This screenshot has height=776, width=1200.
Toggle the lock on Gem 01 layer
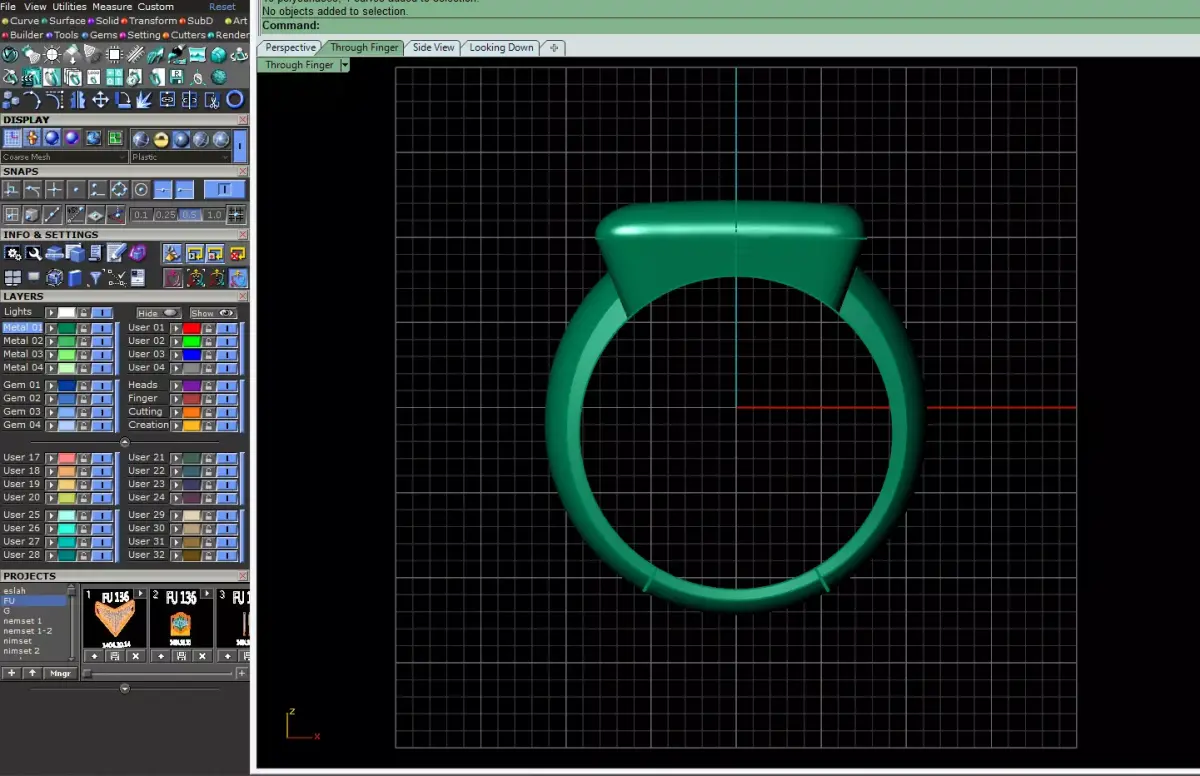point(84,386)
